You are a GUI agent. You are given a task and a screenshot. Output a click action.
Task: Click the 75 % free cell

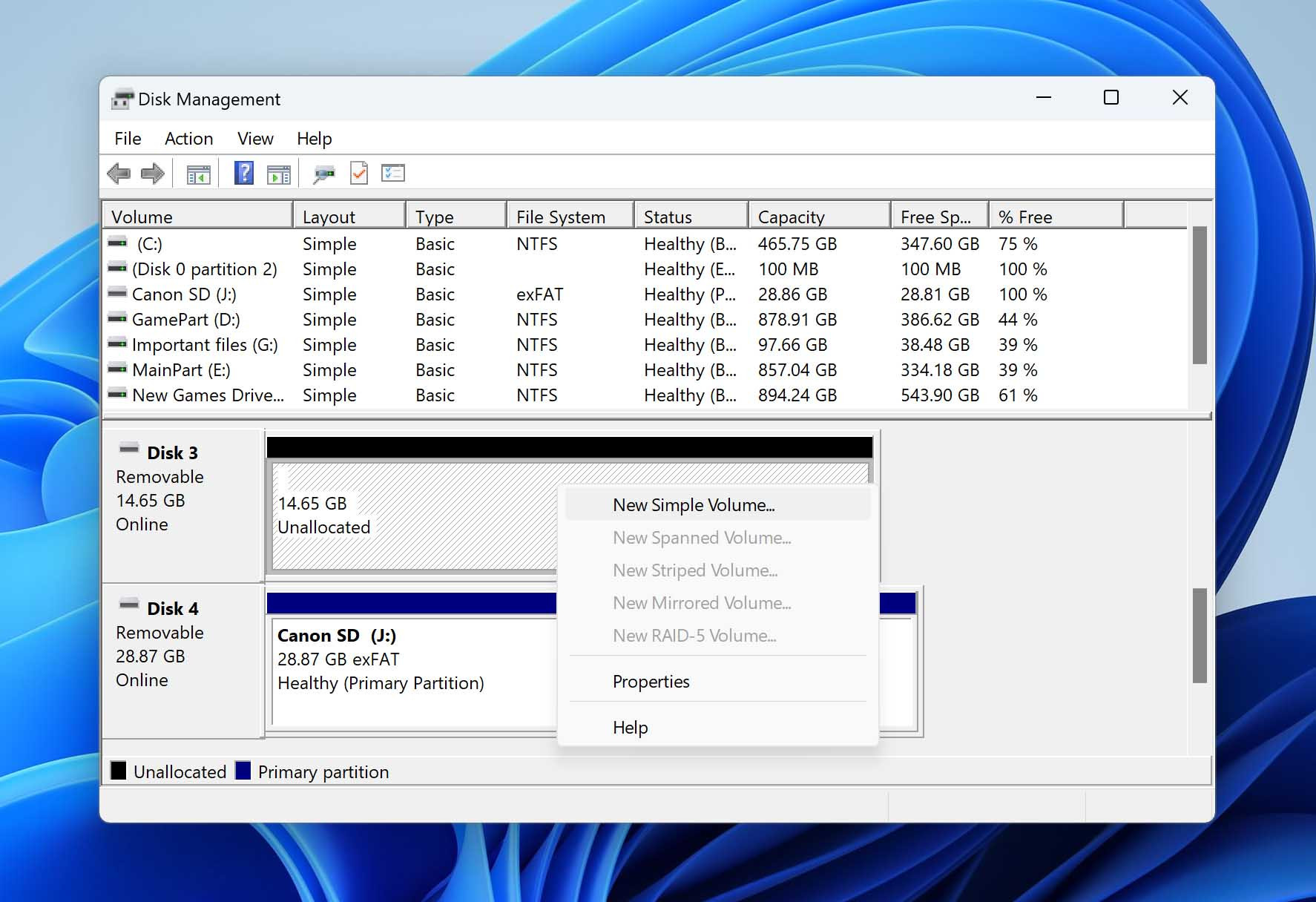[x=1018, y=244]
